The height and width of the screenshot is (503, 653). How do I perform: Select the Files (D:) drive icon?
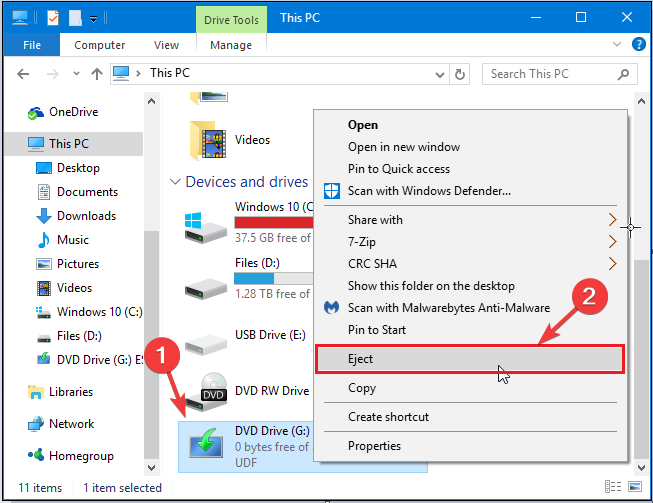(205, 287)
